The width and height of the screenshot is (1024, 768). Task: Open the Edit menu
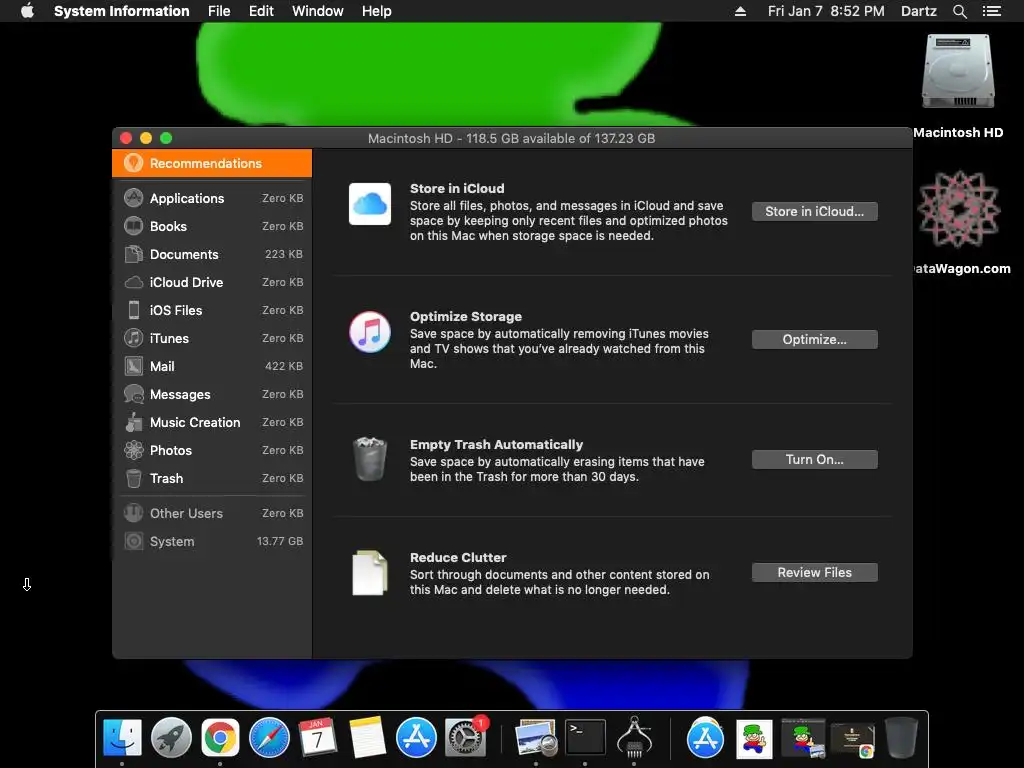tap(261, 11)
